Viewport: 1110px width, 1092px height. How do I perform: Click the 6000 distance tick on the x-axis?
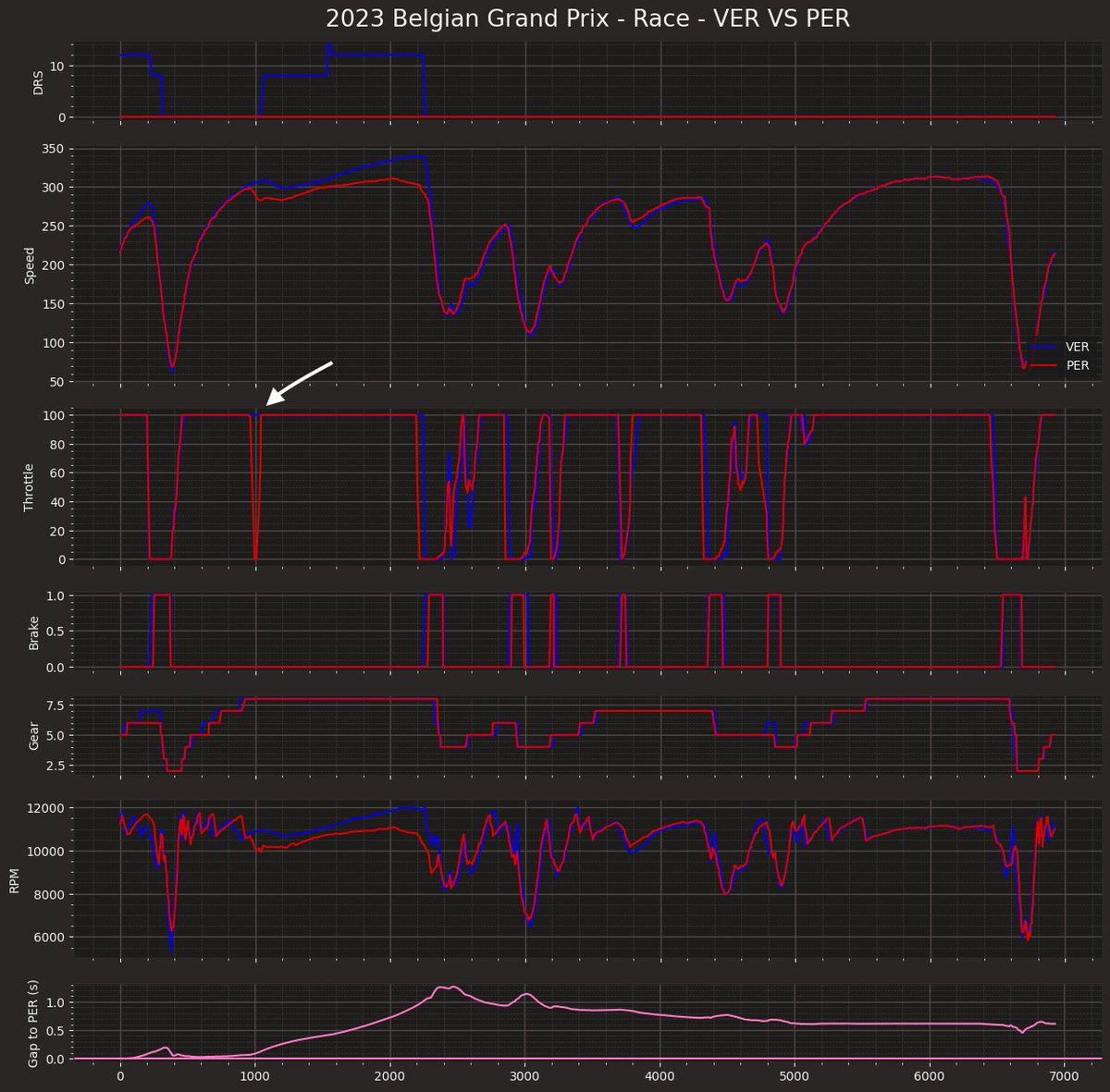(930, 1078)
